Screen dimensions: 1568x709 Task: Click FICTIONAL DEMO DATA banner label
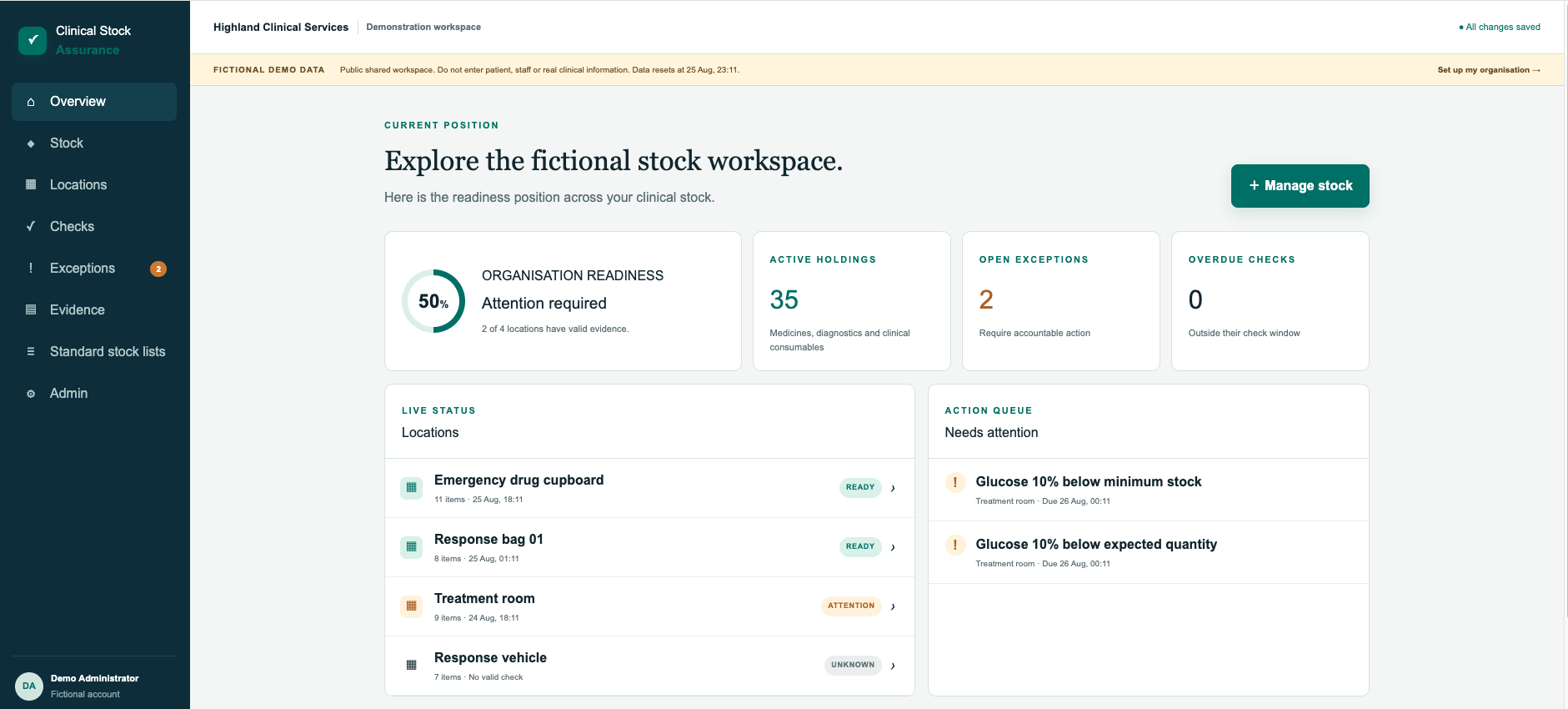(268, 70)
